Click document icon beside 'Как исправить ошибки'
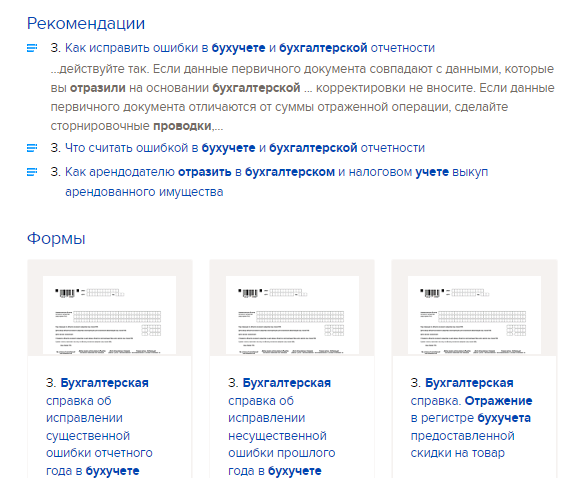Image resolution: width=564 pixels, height=478 pixels. (x=32, y=48)
